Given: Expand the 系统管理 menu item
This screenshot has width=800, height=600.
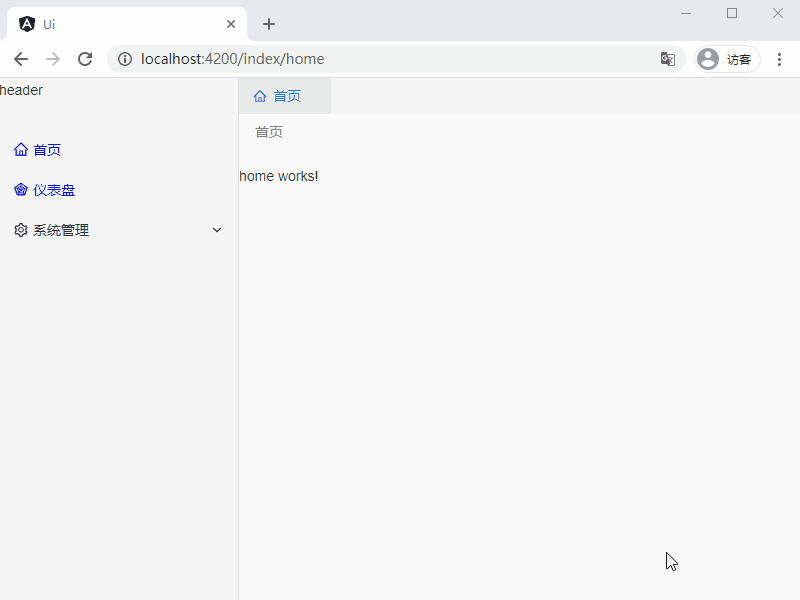Looking at the screenshot, I should click(x=61, y=230).
